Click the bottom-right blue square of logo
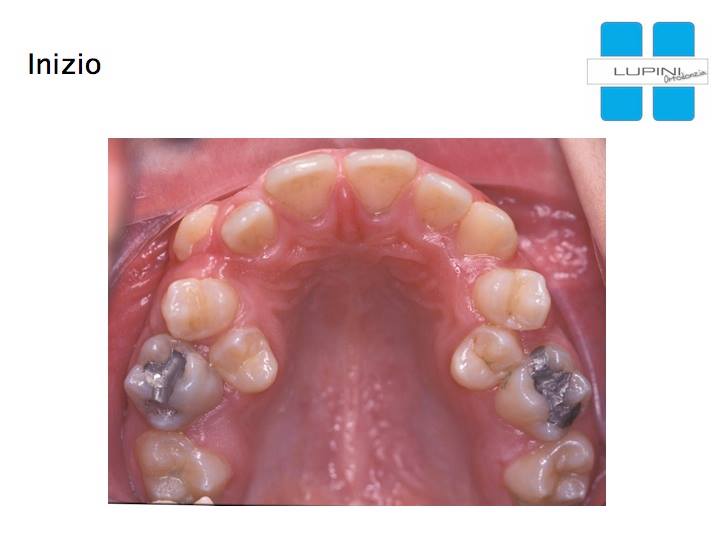This screenshot has width=720, height=540. tap(674, 103)
